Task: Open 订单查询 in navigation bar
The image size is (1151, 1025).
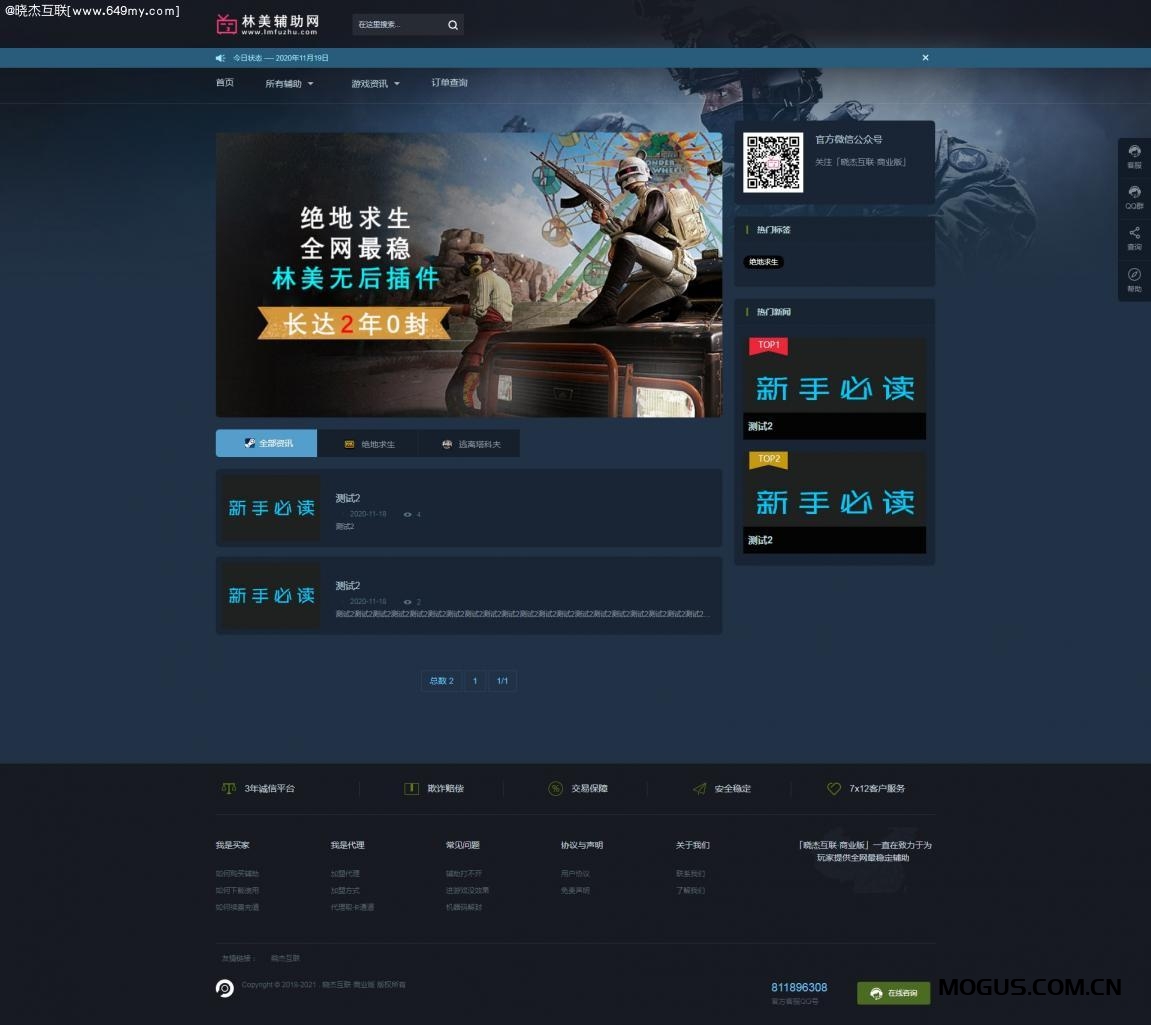Action: pos(449,83)
